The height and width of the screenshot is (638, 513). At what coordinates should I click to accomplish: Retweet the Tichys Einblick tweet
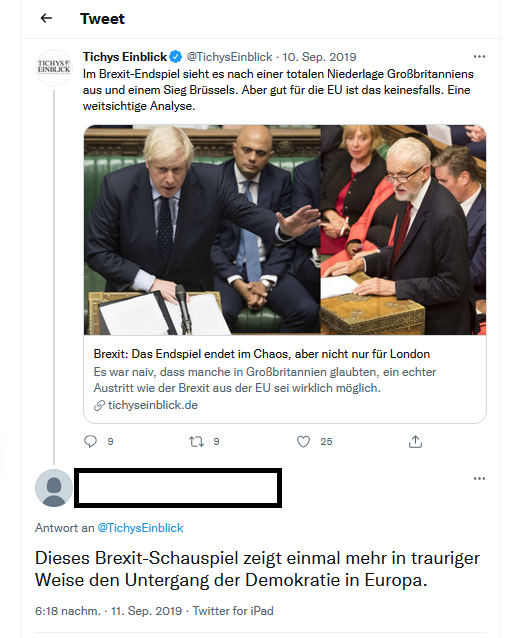point(196,441)
